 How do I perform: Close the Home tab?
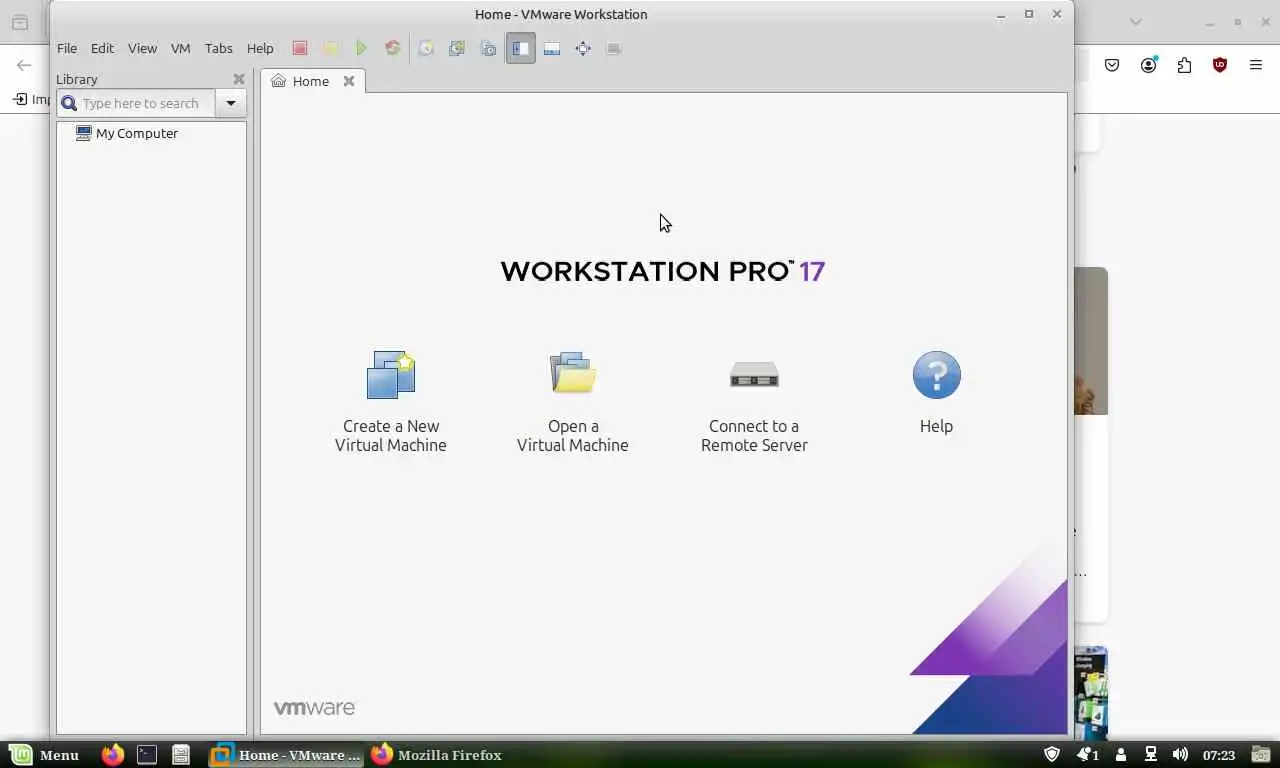(349, 81)
